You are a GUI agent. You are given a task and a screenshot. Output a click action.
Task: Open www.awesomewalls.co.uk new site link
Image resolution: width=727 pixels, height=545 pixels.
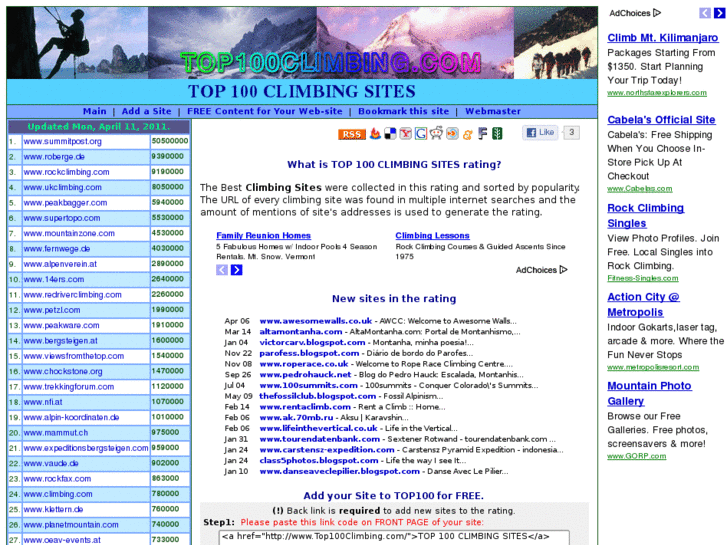pos(316,321)
